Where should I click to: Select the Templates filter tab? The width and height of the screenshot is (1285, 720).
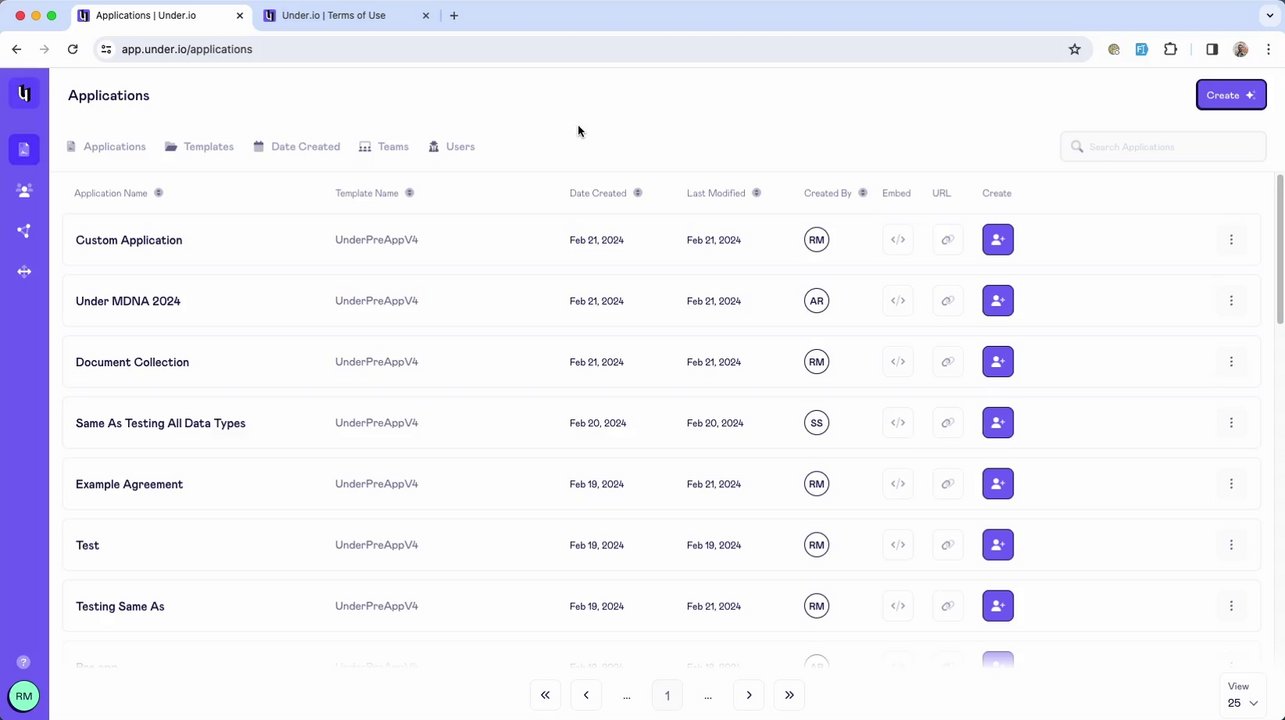[199, 147]
